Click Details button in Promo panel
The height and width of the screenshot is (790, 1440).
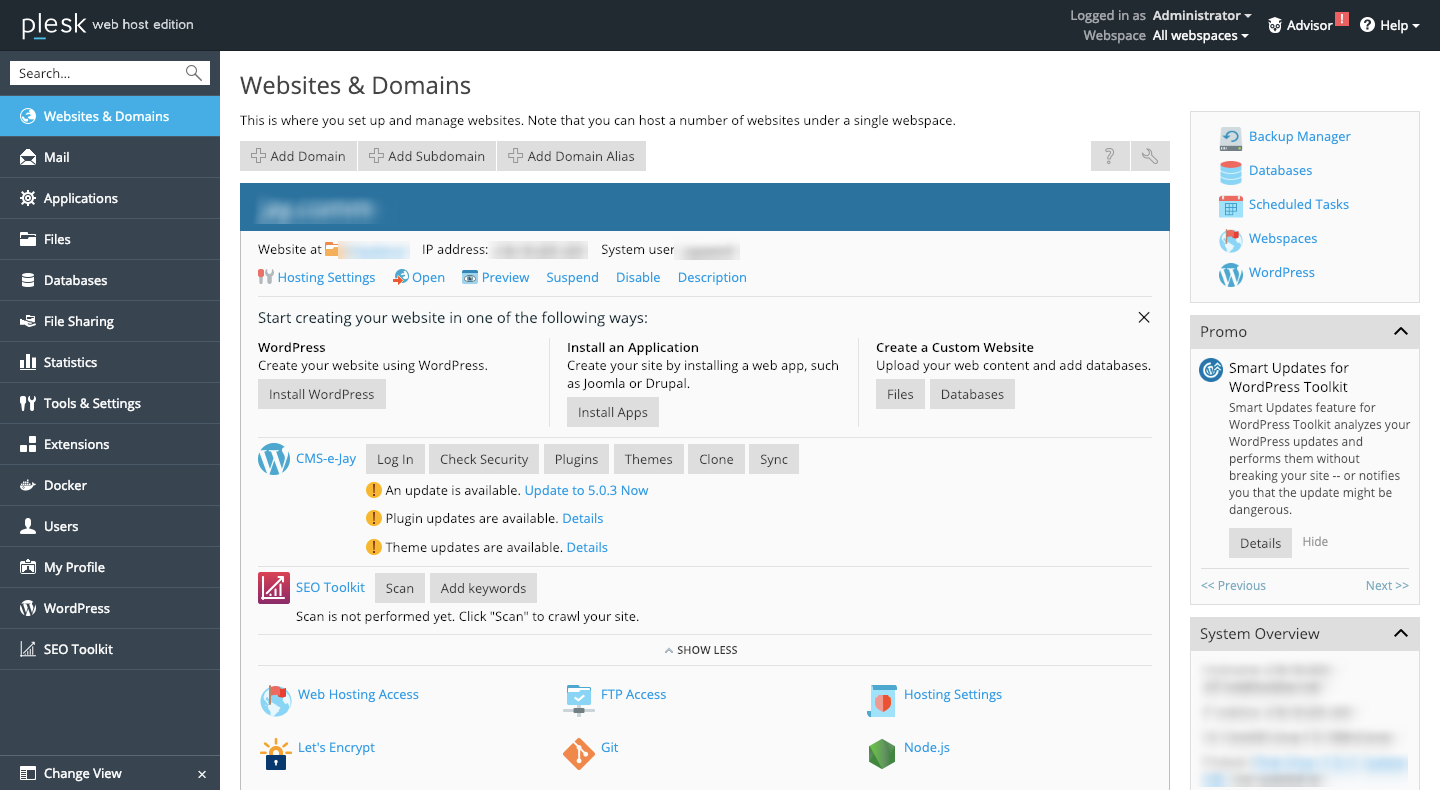tap(1260, 543)
